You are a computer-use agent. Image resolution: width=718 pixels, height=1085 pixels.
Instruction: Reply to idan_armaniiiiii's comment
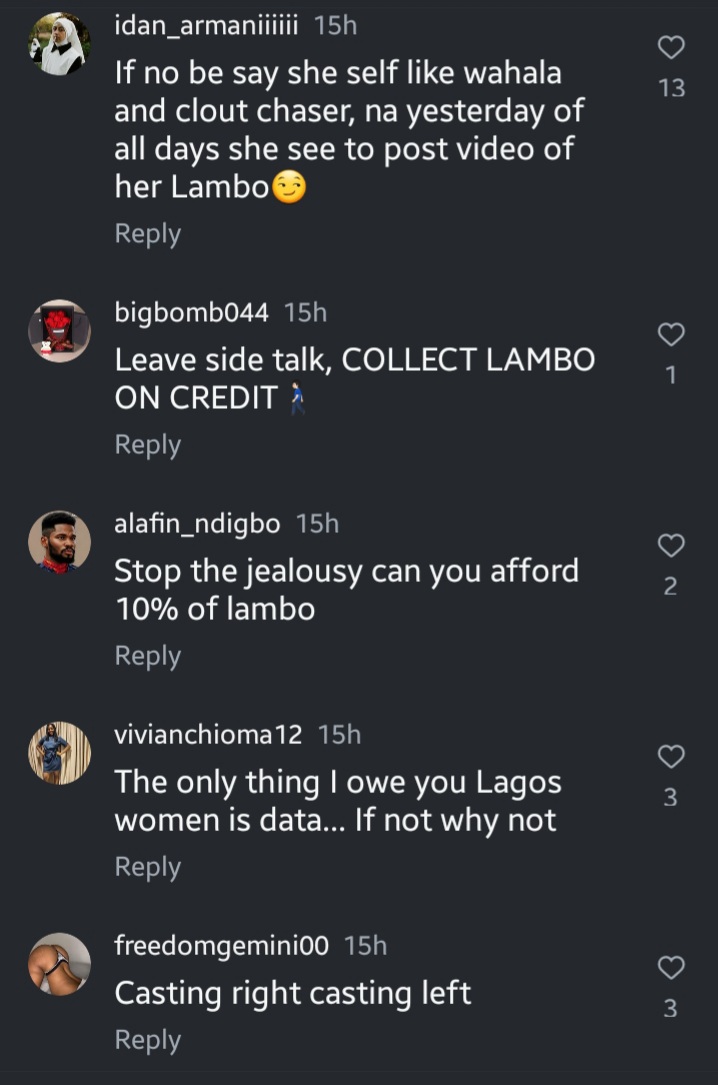click(x=147, y=234)
